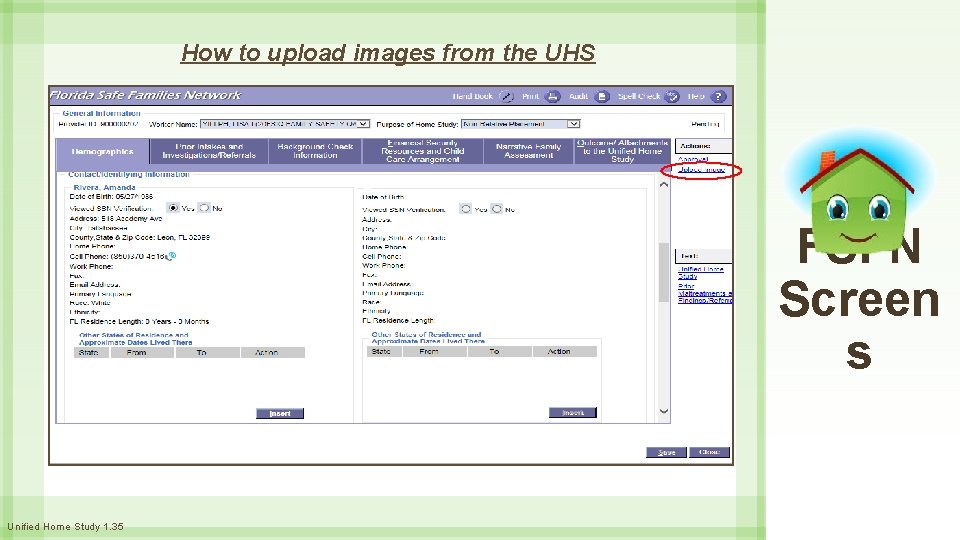Click the scroll up arrow
This screenshot has height=540, width=960.
click(664, 184)
